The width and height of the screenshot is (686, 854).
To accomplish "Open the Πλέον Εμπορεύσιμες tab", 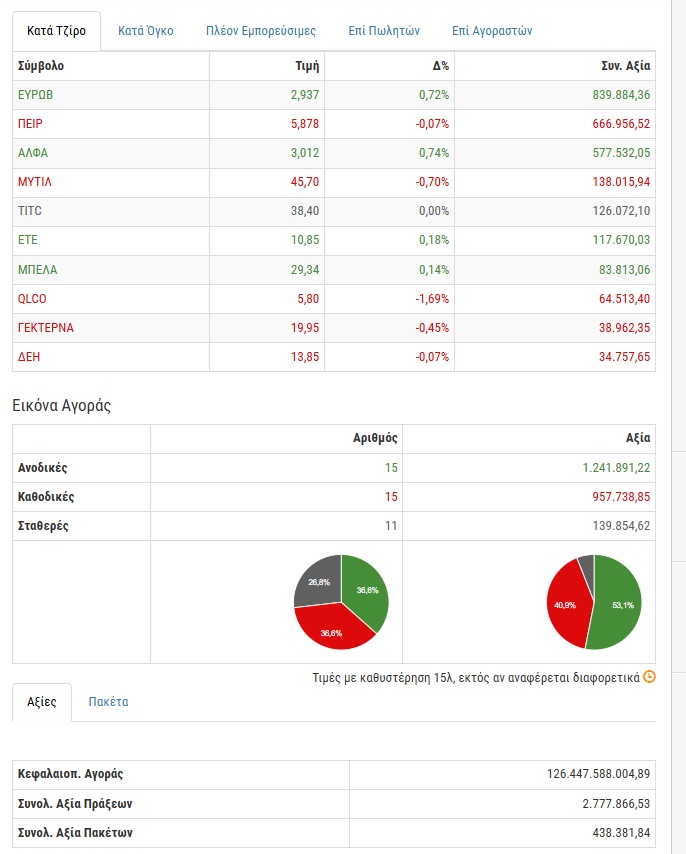I will pyautogui.click(x=261, y=31).
